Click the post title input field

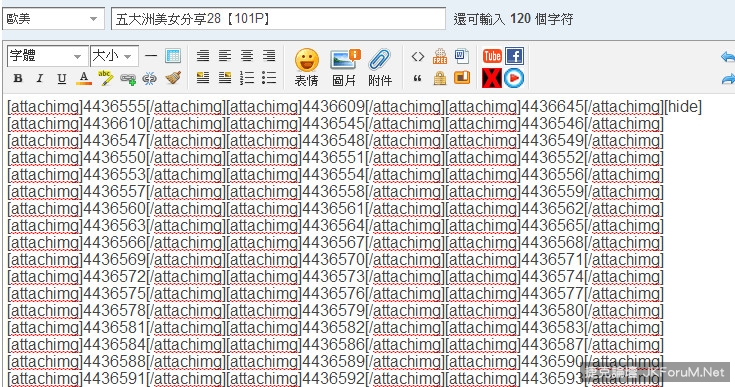pyautogui.click(x=278, y=19)
